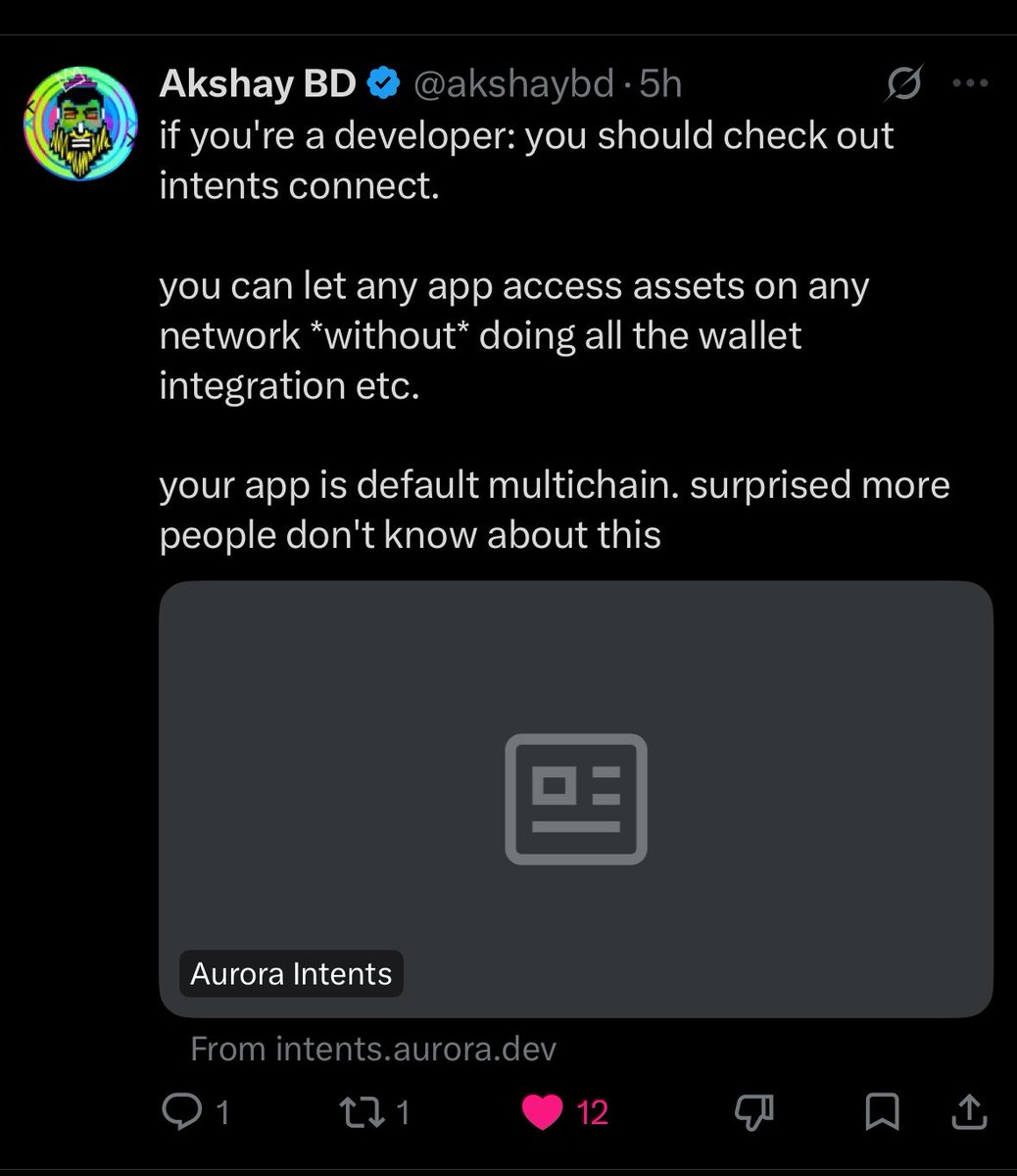Image resolution: width=1017 pixels, height=1176 pixels.
Task: Click the Grok explain icon
Action: (903, 86)
